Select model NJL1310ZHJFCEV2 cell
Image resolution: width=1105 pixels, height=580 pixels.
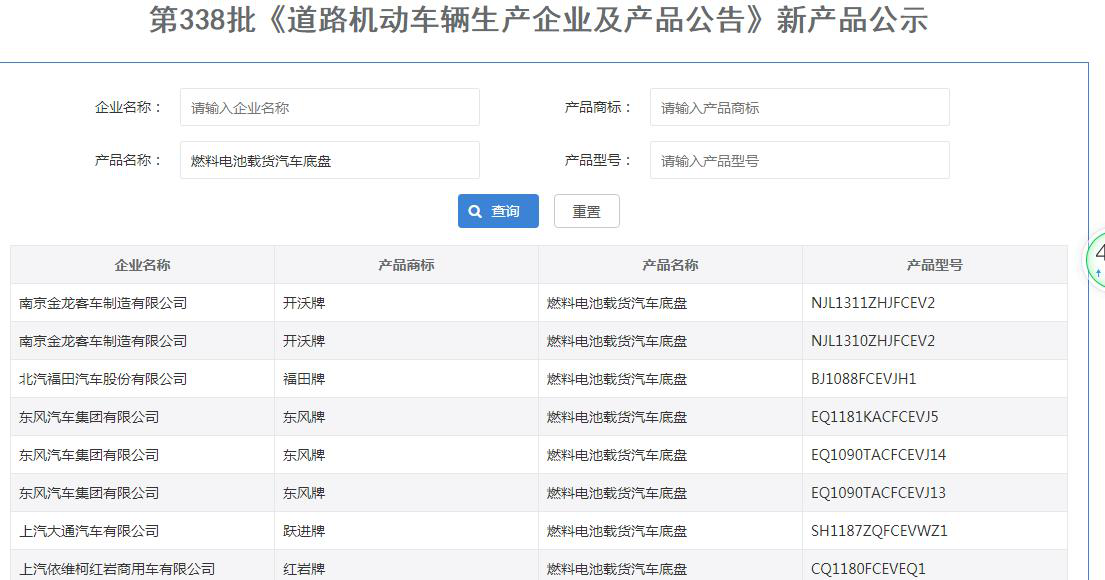(934, 341)
